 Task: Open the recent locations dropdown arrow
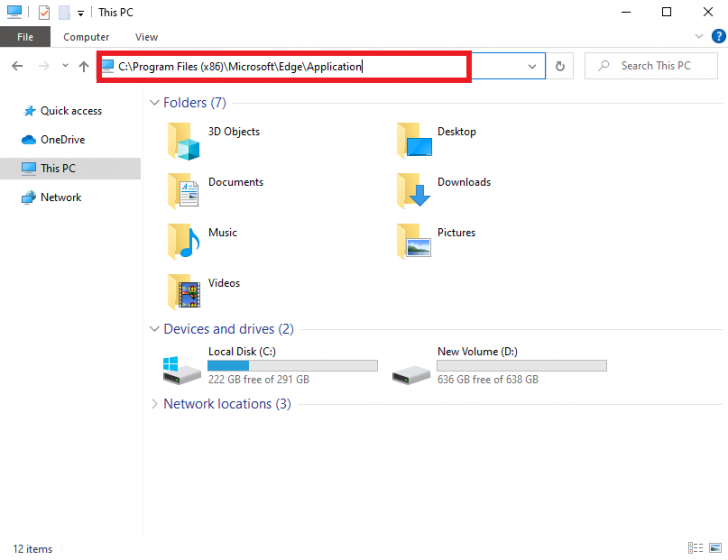tap(65, 65)
